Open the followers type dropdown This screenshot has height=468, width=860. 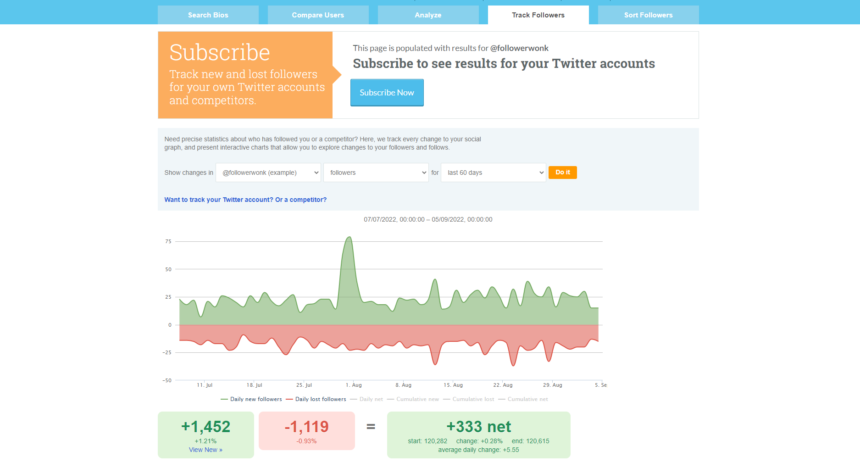pyautogui.click(x=376, y=173)
